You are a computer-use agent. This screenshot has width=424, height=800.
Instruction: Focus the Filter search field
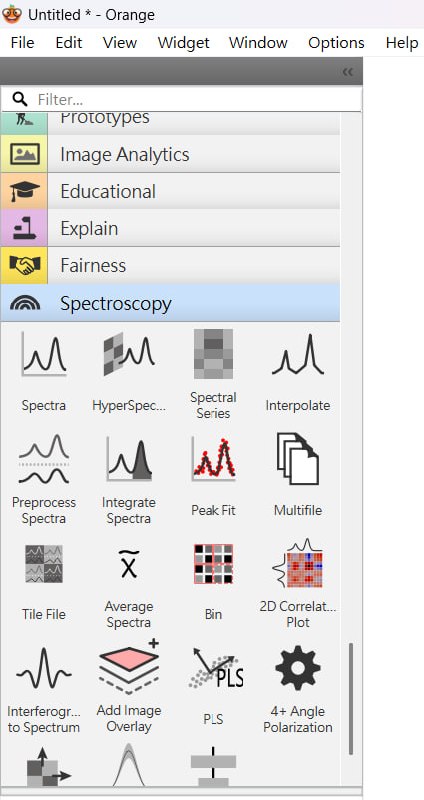click(181, 99)
